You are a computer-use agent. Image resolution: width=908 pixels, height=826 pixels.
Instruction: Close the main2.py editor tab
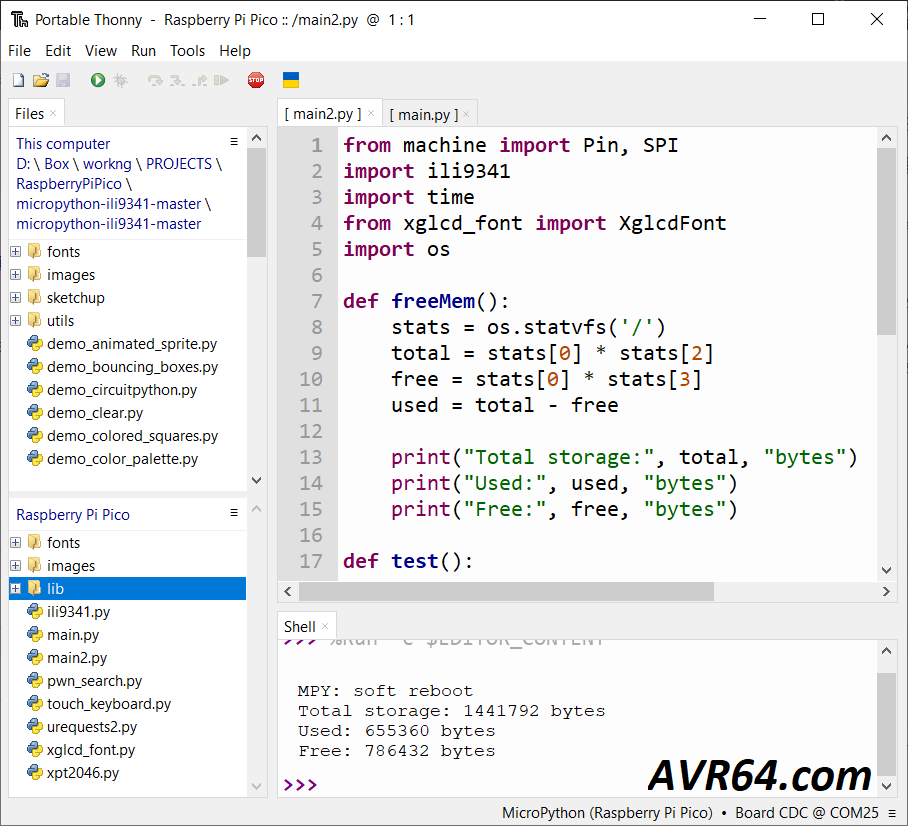coord(371,114)
